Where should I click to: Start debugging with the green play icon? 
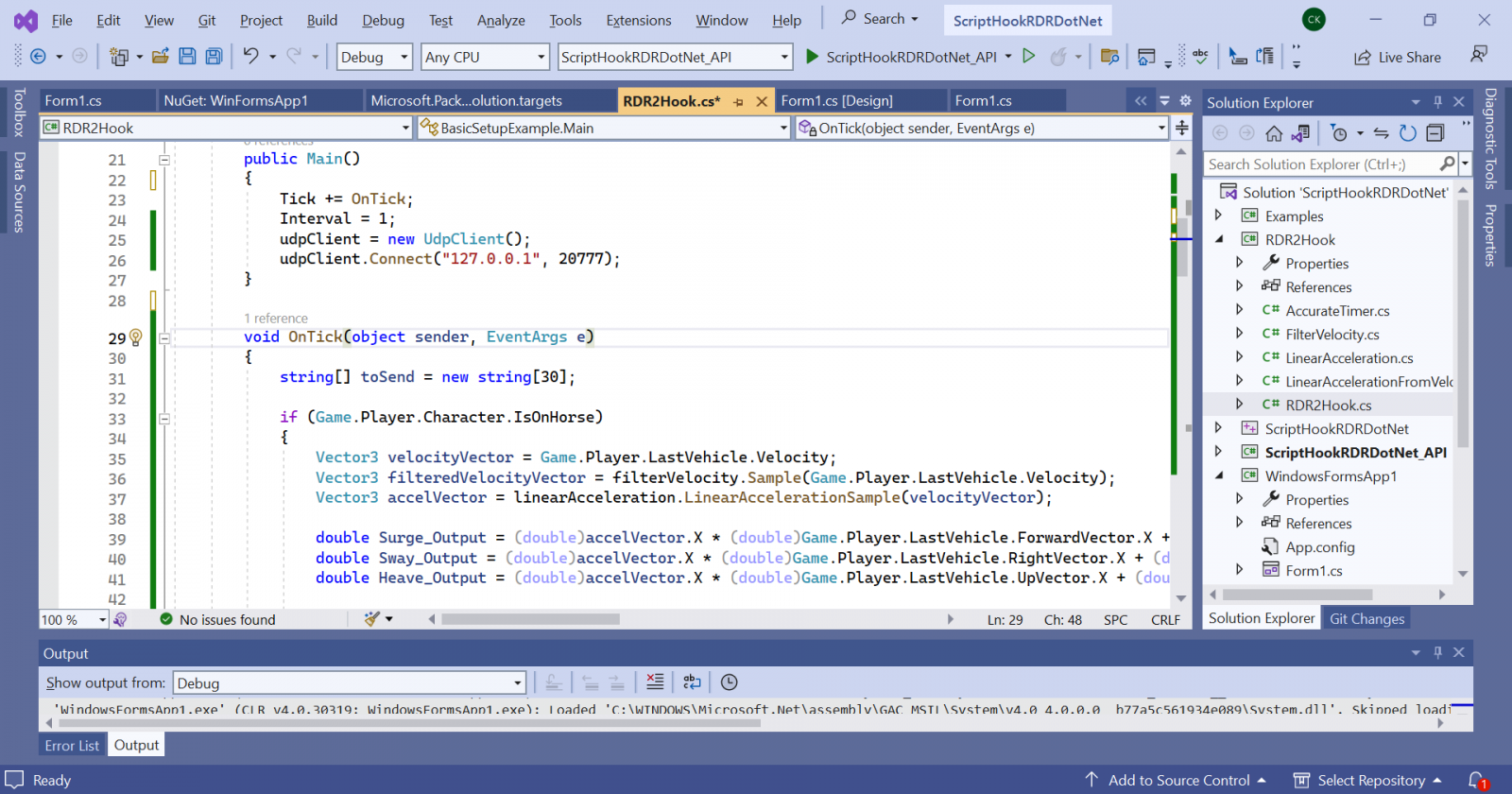812,57
